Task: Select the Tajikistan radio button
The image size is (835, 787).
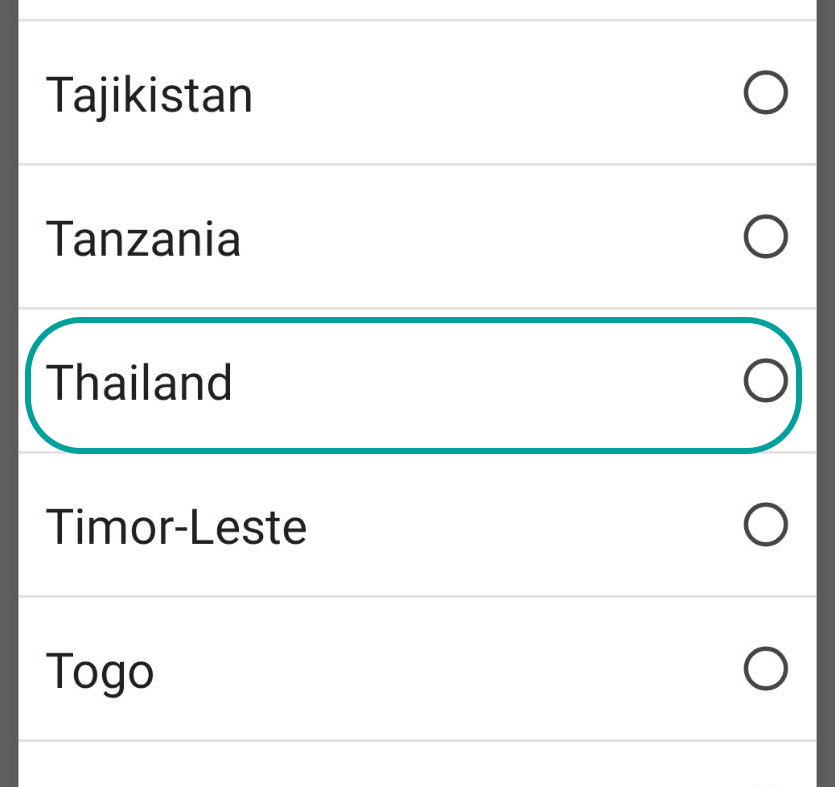Action: (x=766, y=93)
